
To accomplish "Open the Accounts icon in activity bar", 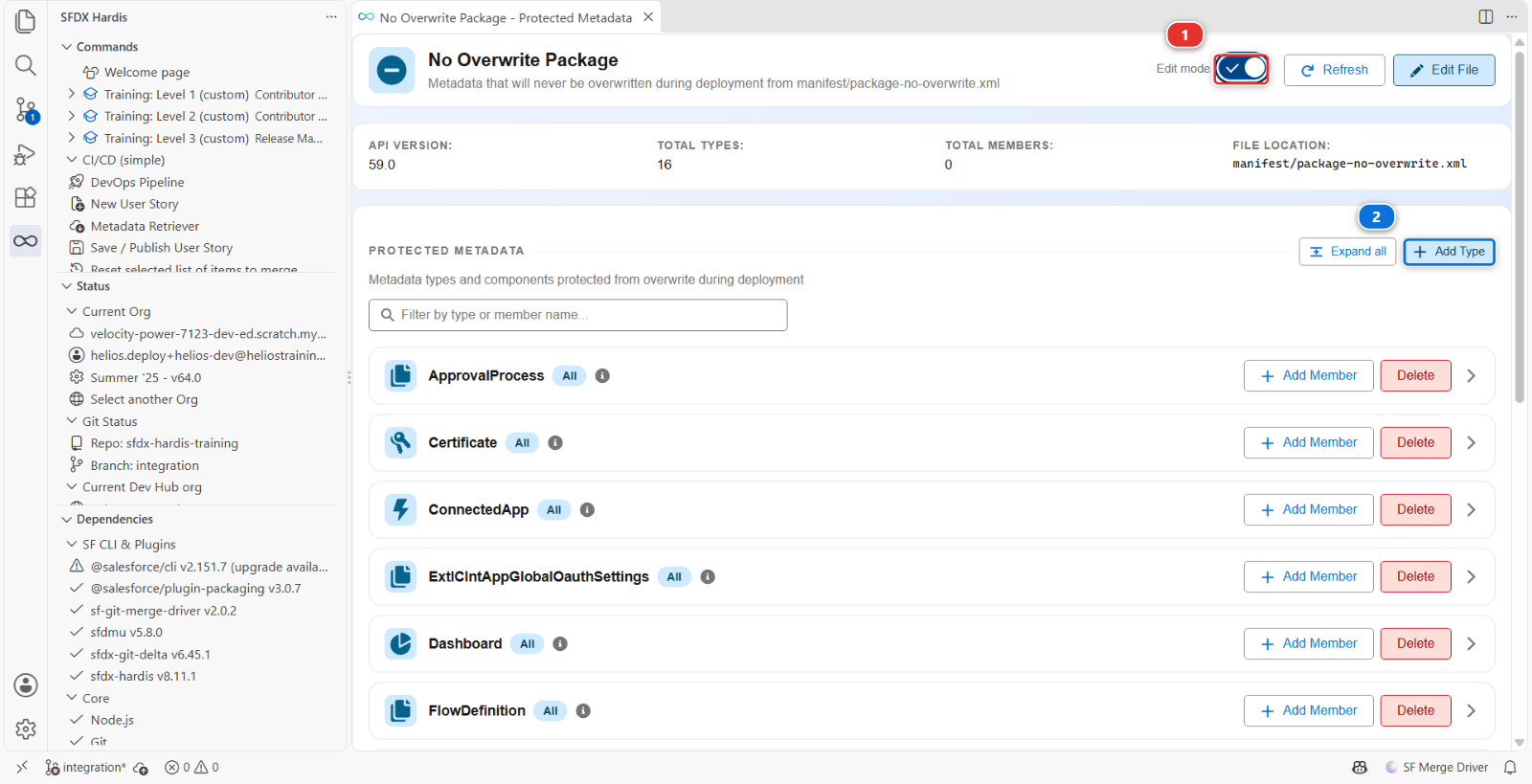I will [26, 685].
